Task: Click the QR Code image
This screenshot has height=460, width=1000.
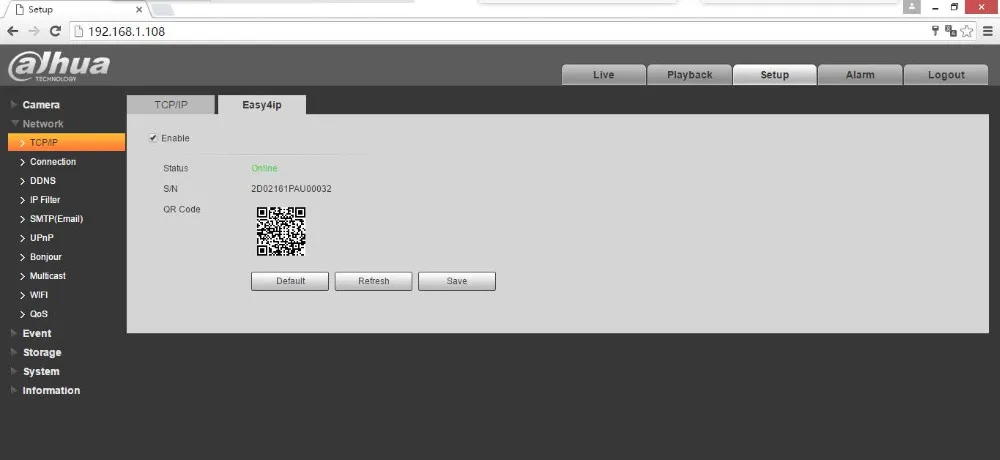Action: tap(281, 231)
